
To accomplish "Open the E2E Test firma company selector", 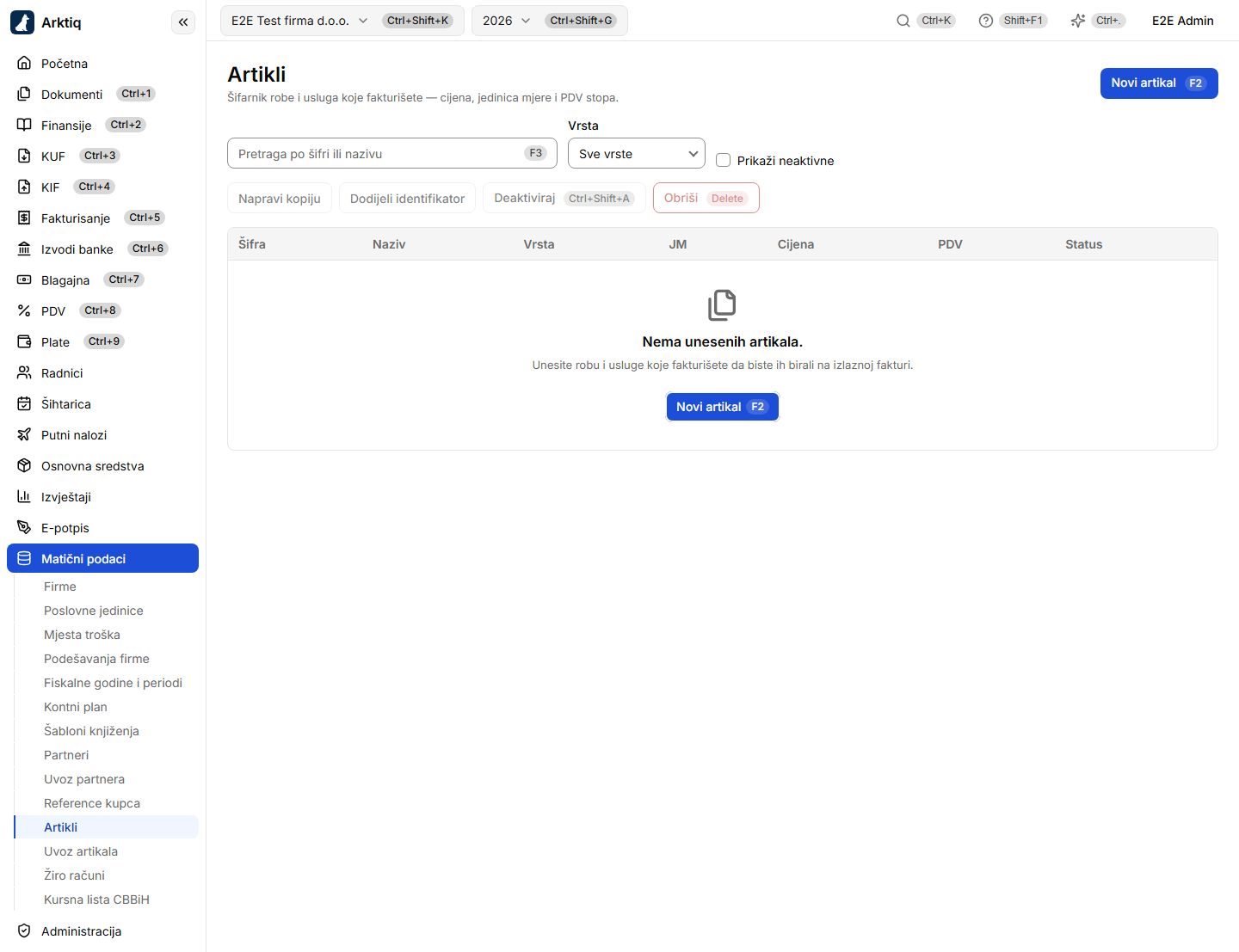I will (342, 21).
